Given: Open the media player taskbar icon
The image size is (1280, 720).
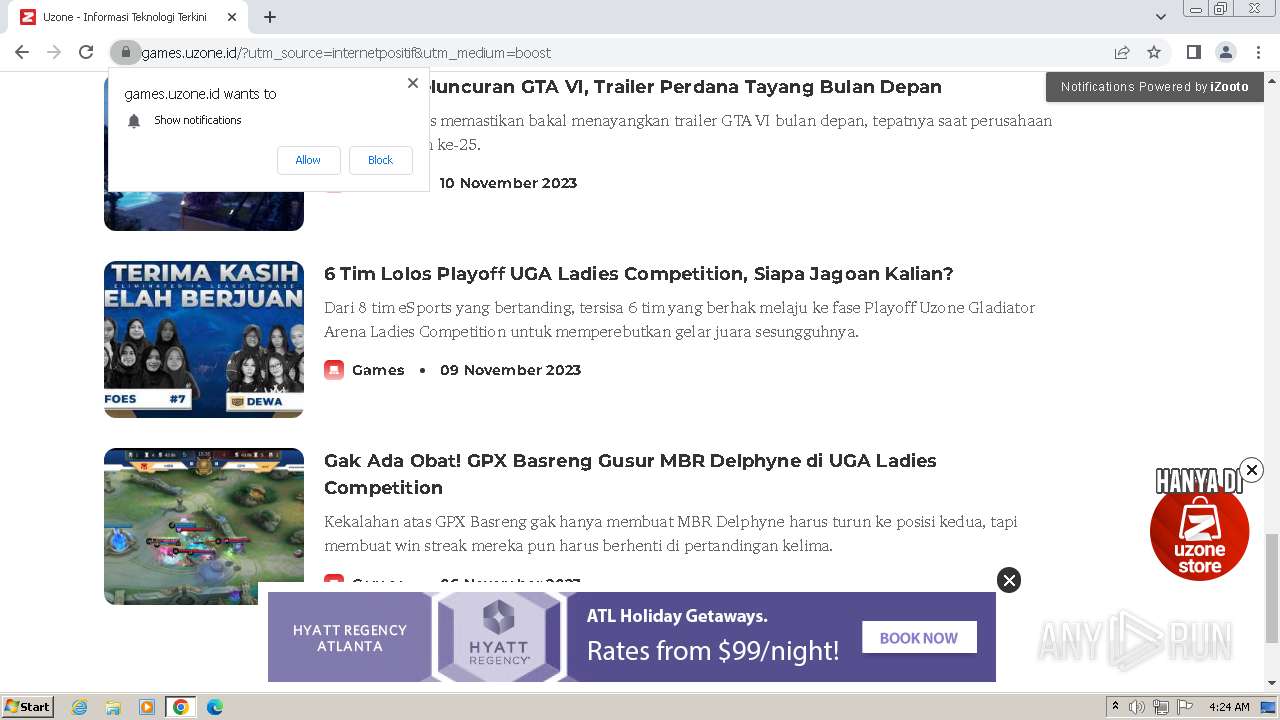Looking at the screenshot, I should 147,707.
